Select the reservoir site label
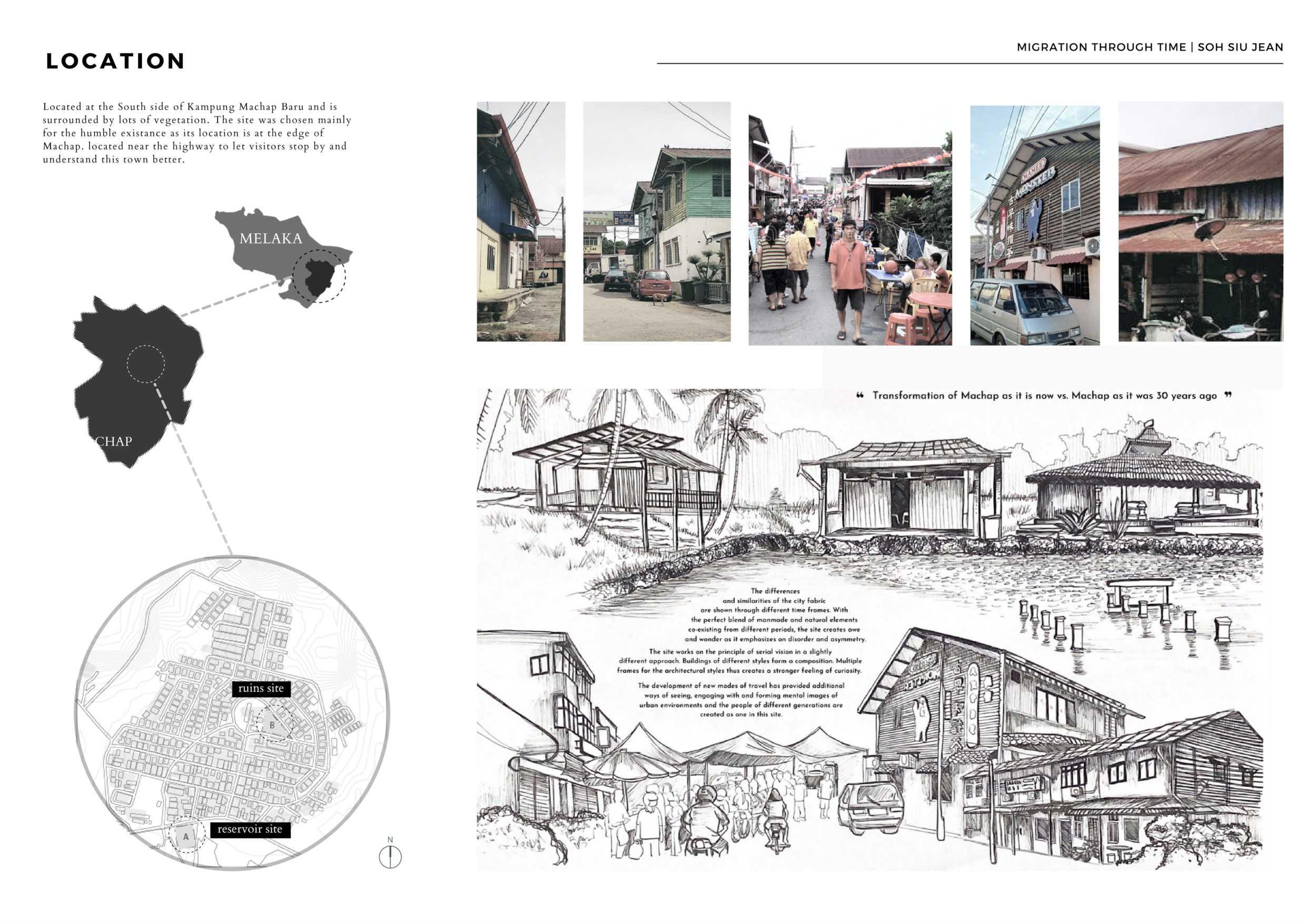Image resolution: width=1306 pixels, height=924 pixels. pos(250,830)
